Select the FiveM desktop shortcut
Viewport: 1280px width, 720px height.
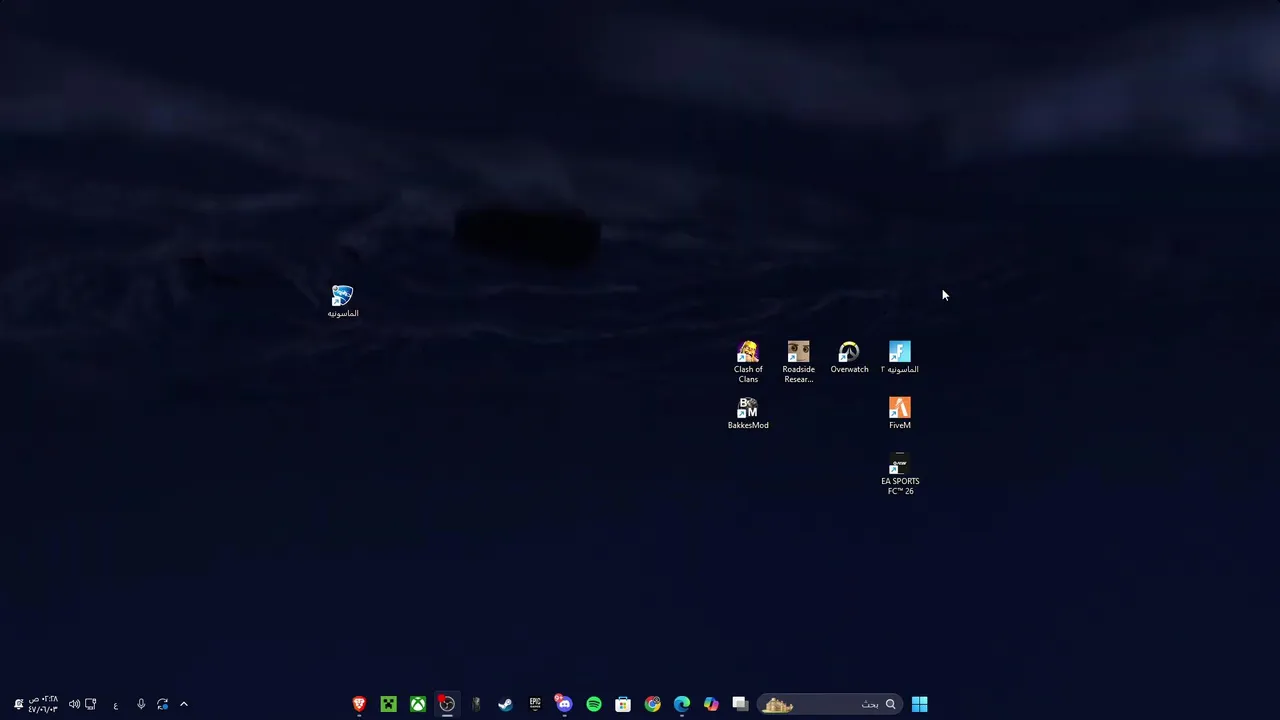point(900,413)
